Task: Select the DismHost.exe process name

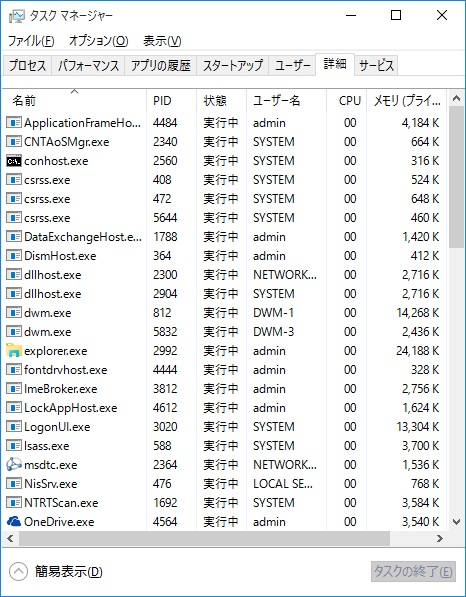Action: pos(60,256)
